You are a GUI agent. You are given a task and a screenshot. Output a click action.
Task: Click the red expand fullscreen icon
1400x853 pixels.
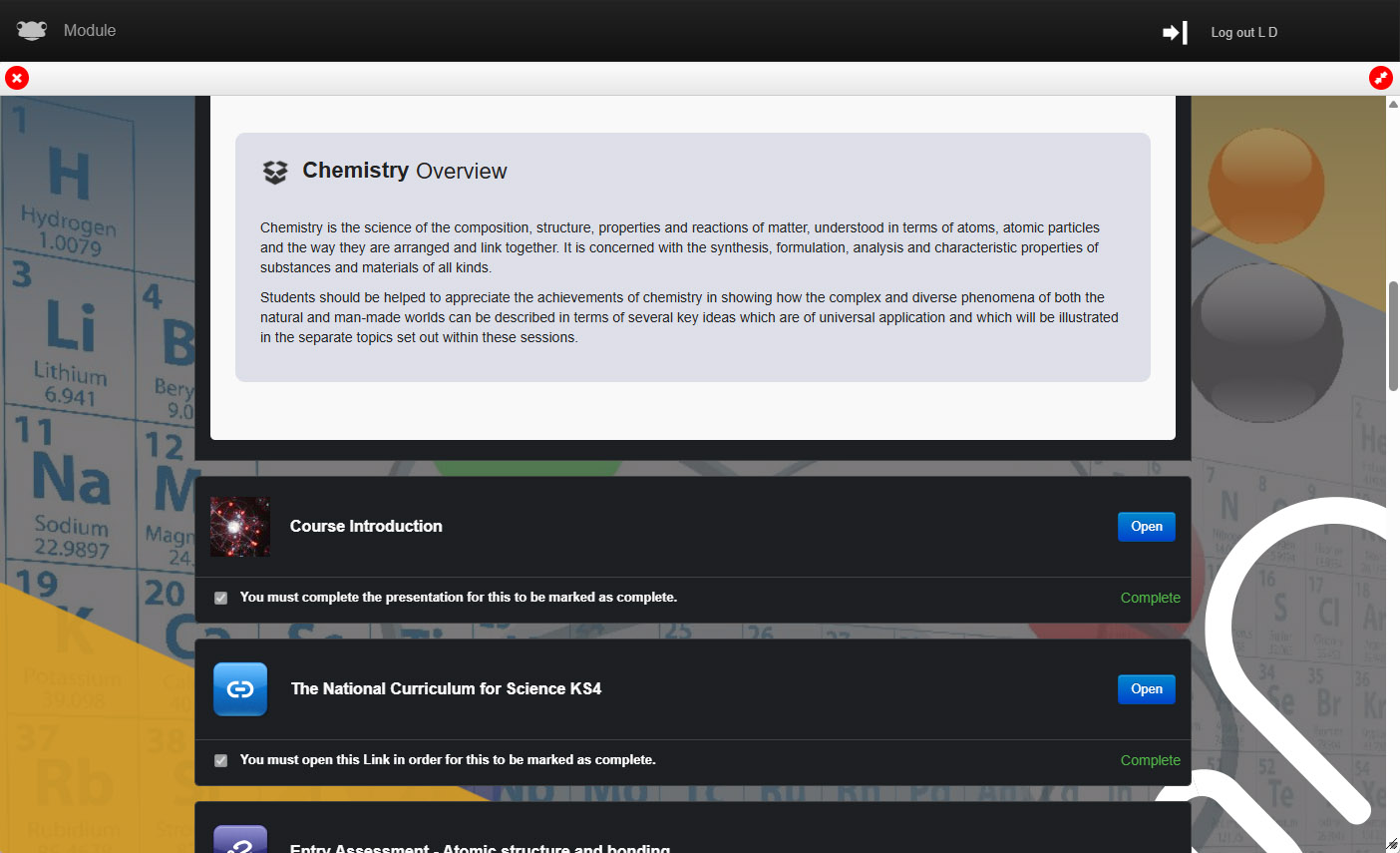coord(1380,78)
